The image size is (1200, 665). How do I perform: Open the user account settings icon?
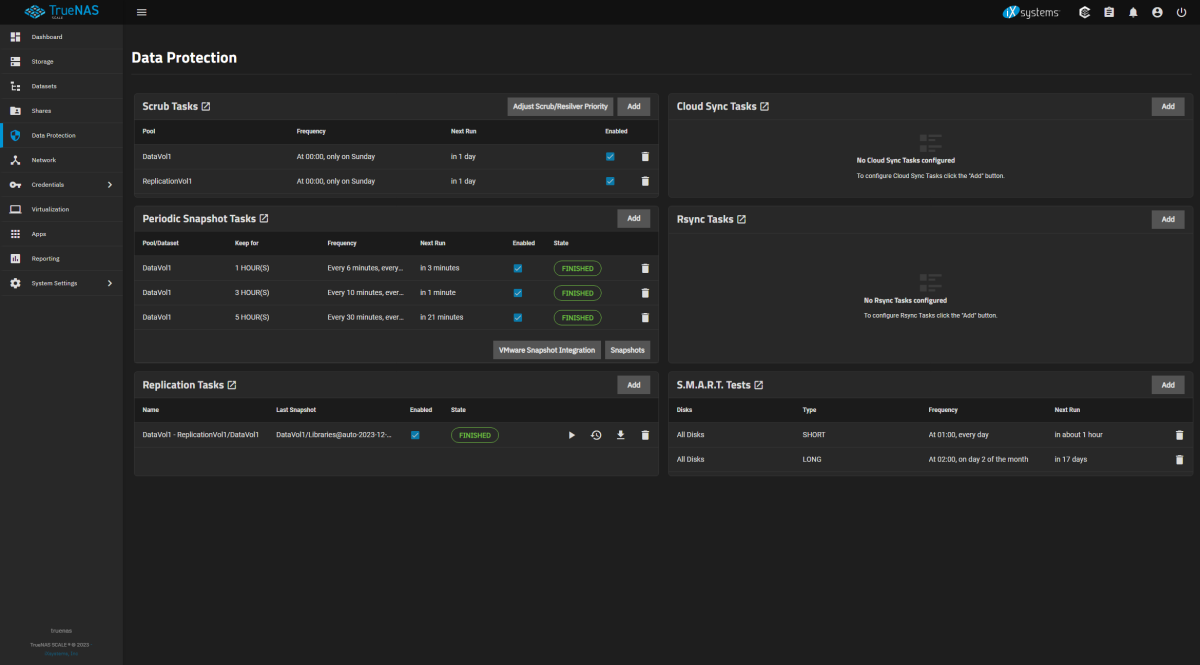[1157, 12]
